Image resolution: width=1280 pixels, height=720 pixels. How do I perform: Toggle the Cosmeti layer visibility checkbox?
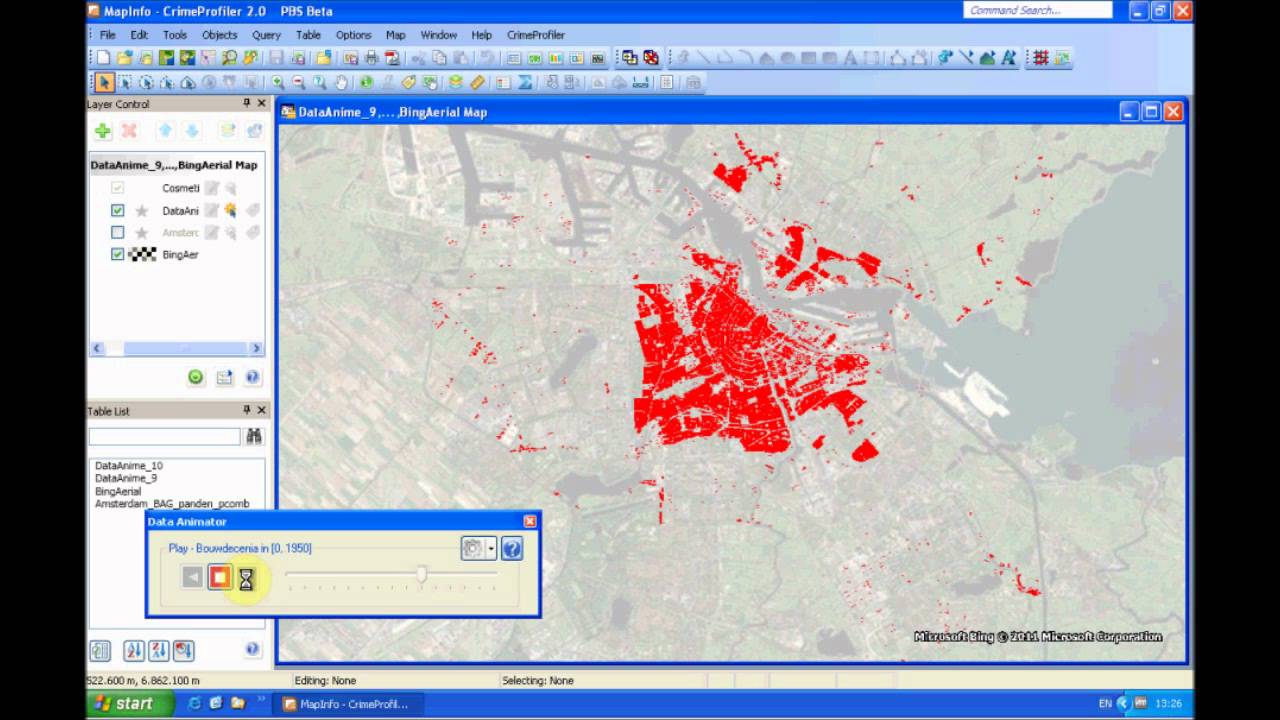click(x=117, y=188)
